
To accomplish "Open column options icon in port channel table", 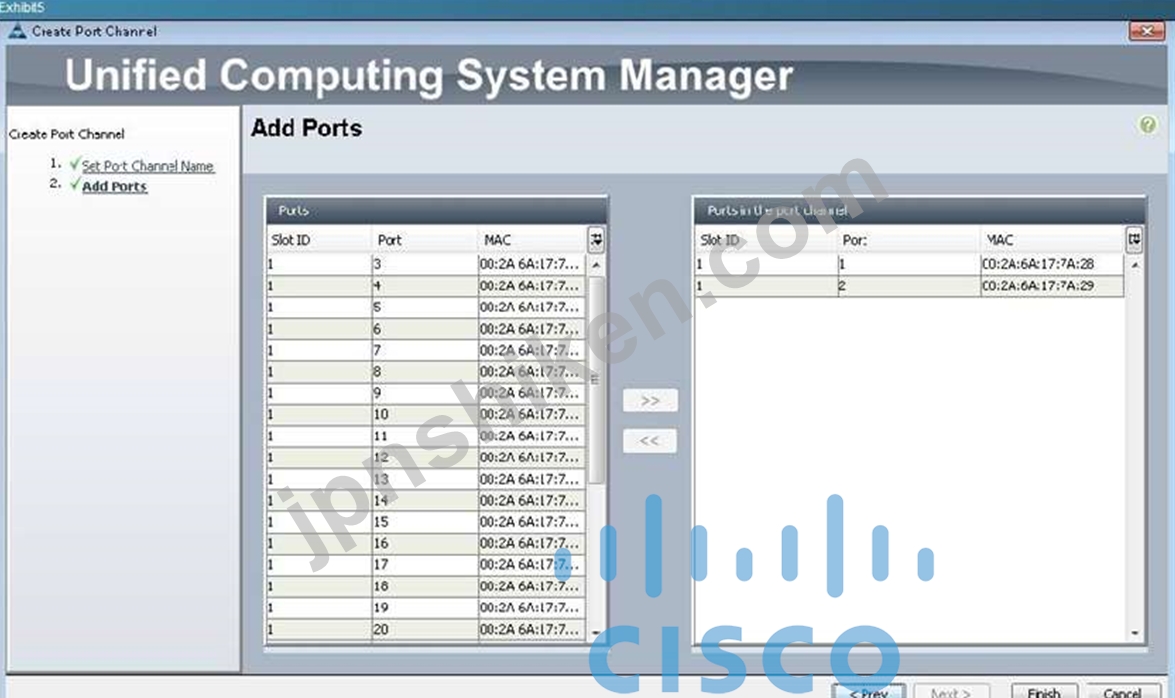I will [x=1134, y=240].
